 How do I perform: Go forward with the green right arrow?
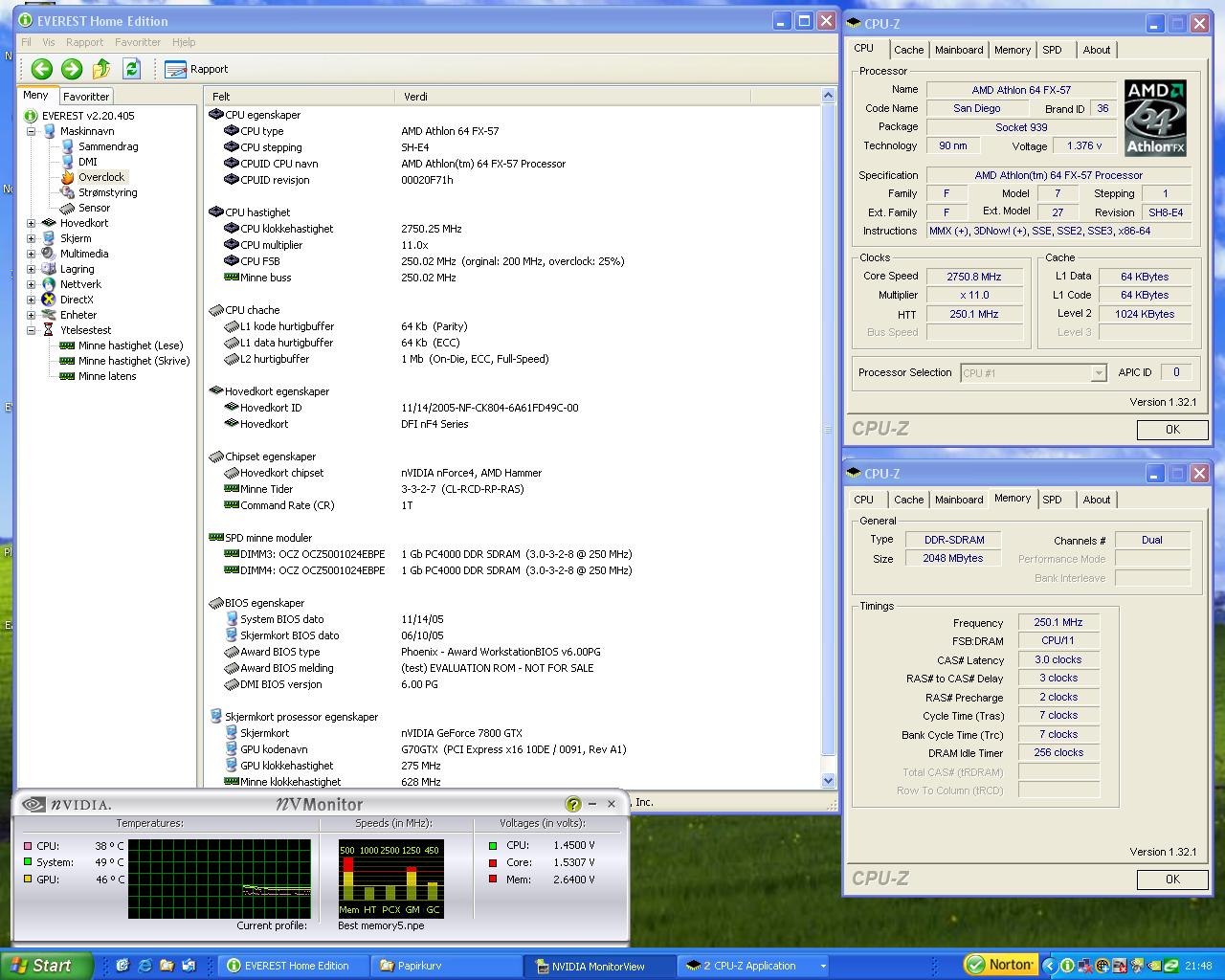click(72, 69)
